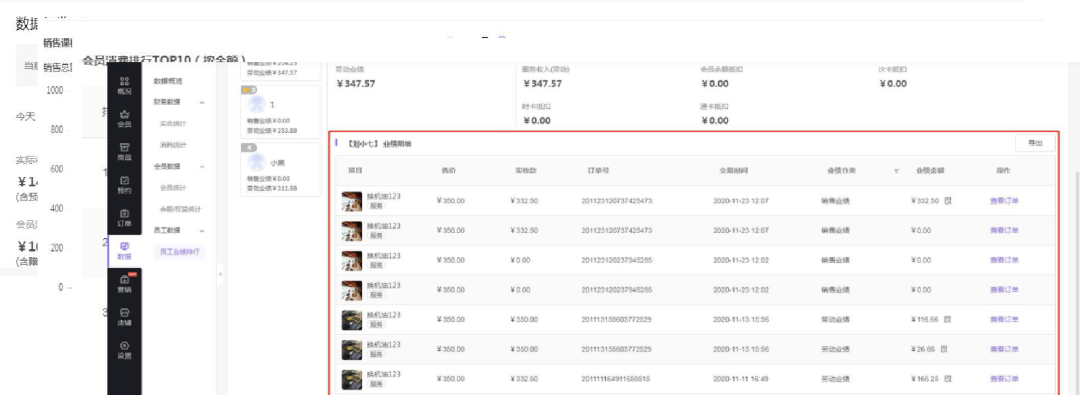Open the 营销 marketing sidebar icon
1080x395 pixels.
125,284
